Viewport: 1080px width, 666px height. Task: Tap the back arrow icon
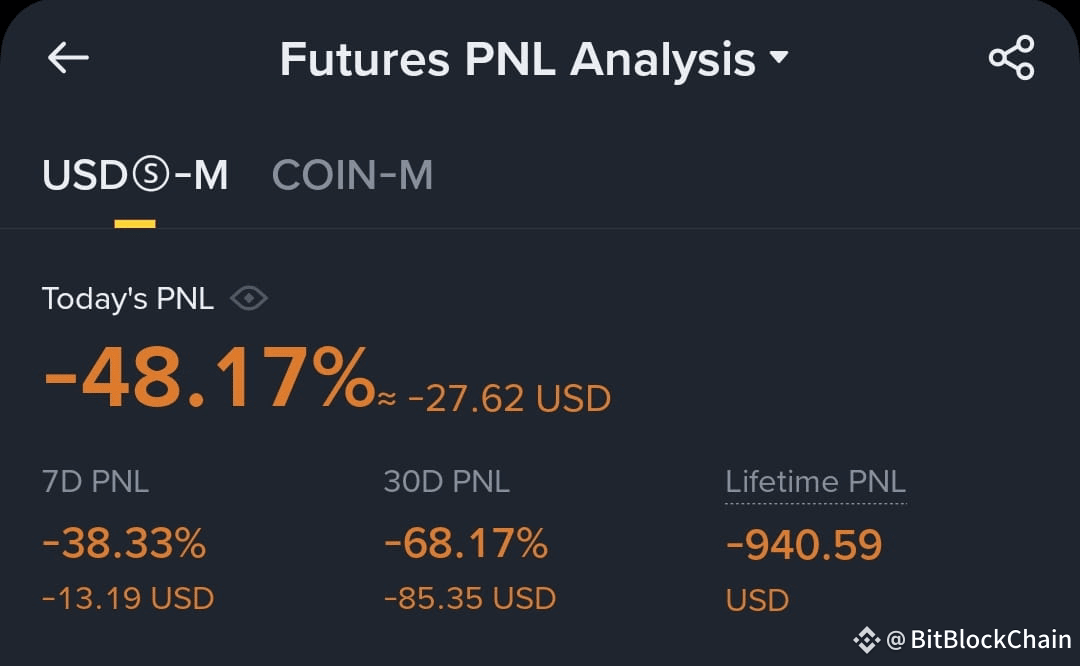[x=68, y=57]
